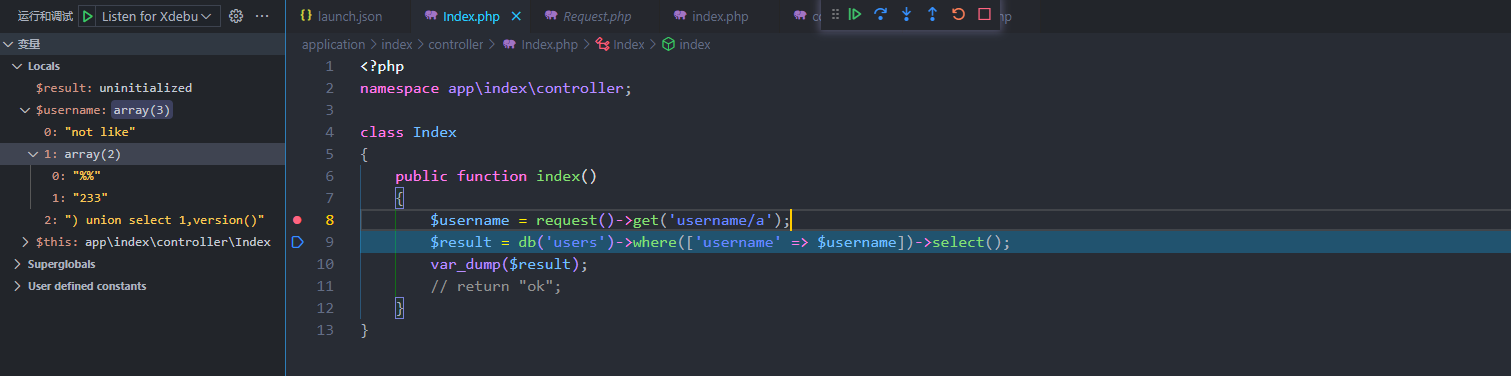Image resolution: width=1511 pixels, height=376 pixels.
Task: Step over in the debug toolbar
Action: [880, 14]
